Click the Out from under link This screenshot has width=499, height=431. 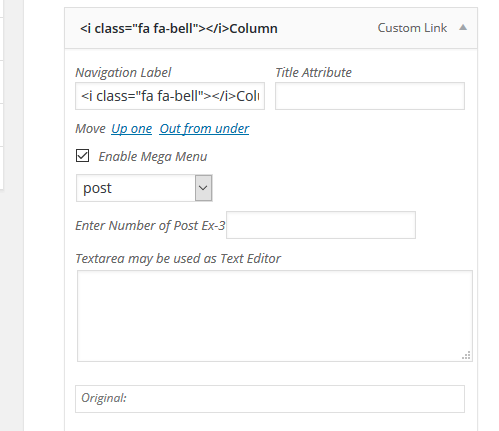(204, 129)
